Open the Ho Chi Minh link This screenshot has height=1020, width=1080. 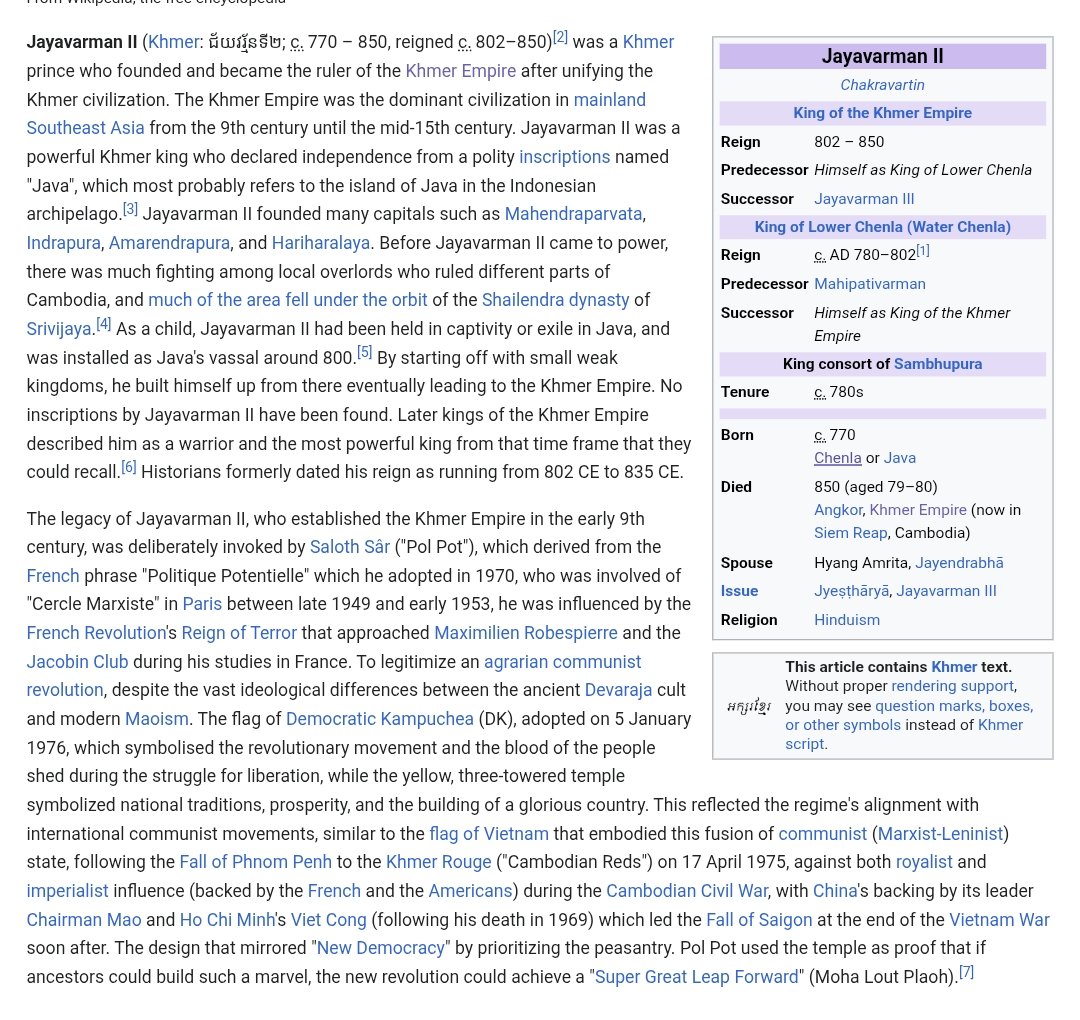227,920
